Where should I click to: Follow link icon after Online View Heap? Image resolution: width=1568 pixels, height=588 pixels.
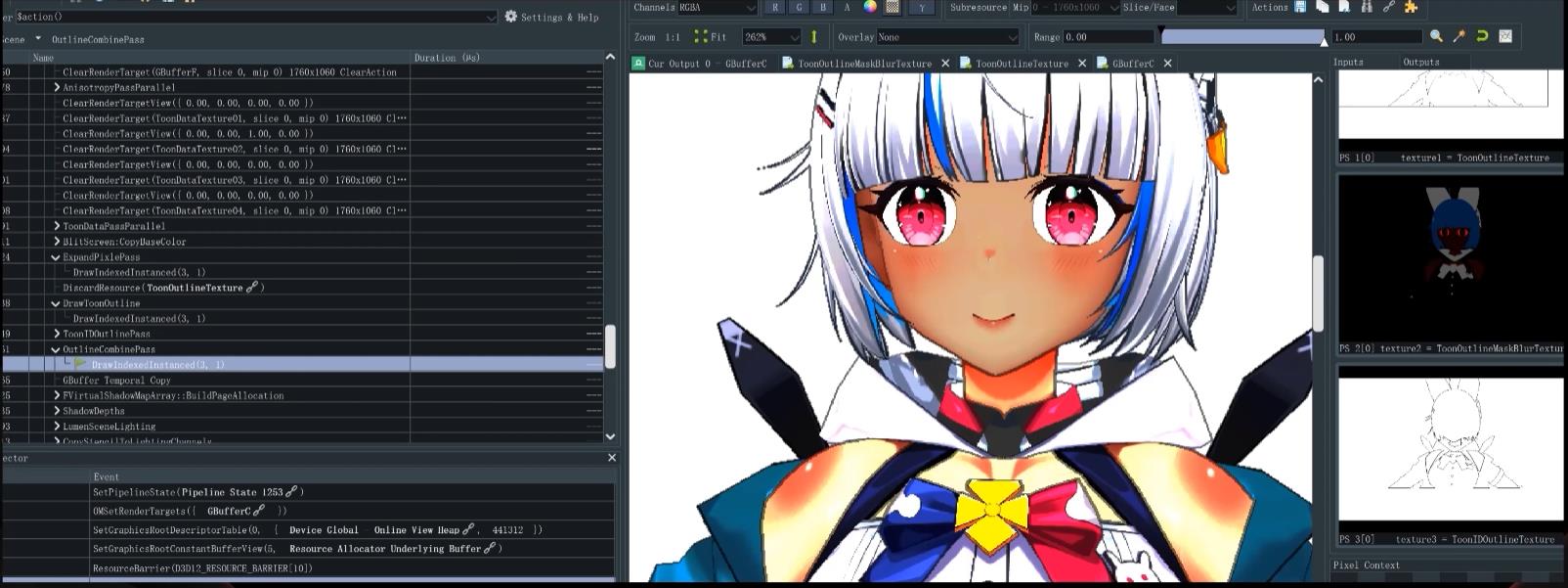468,529
